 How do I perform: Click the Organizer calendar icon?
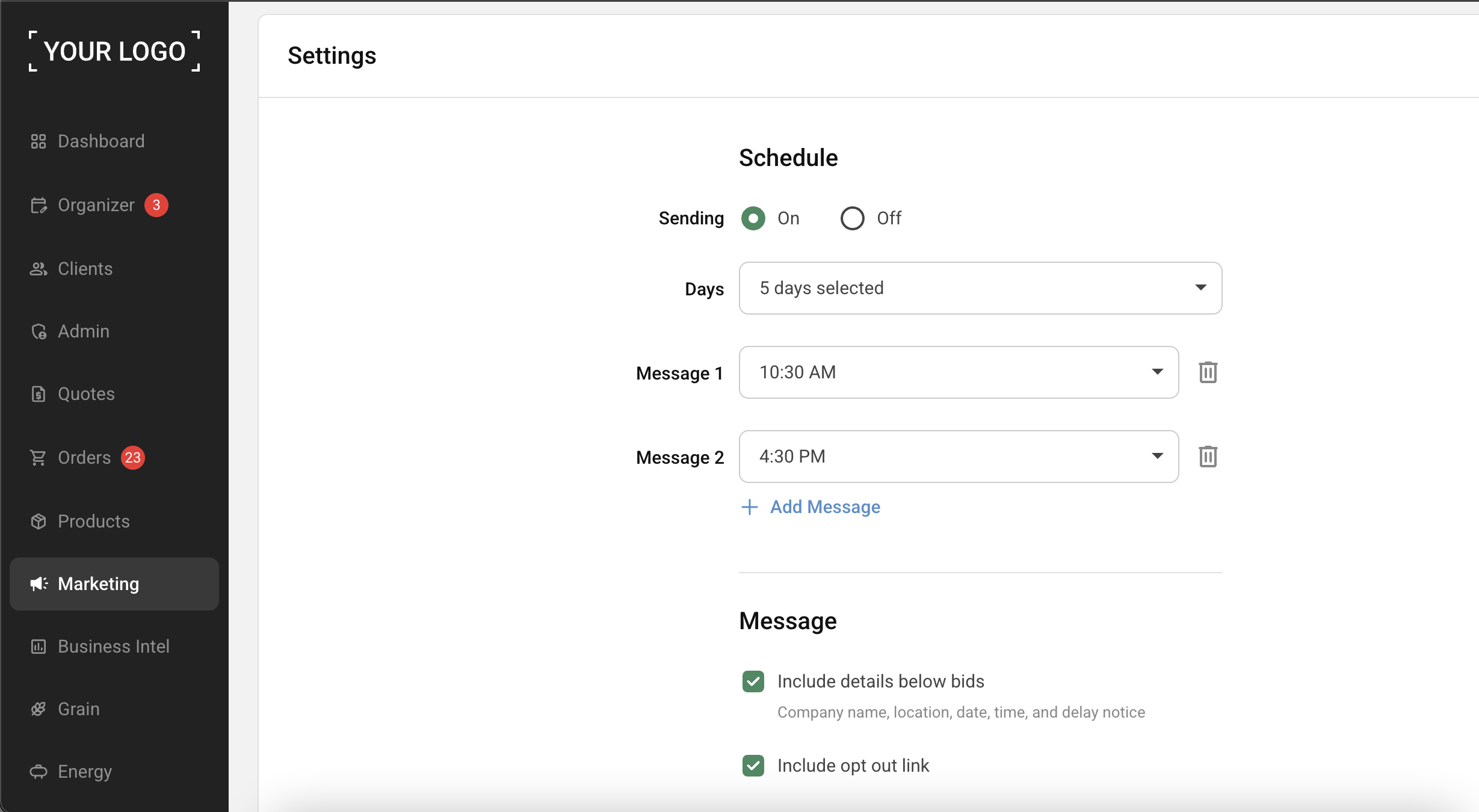[39, 205]
